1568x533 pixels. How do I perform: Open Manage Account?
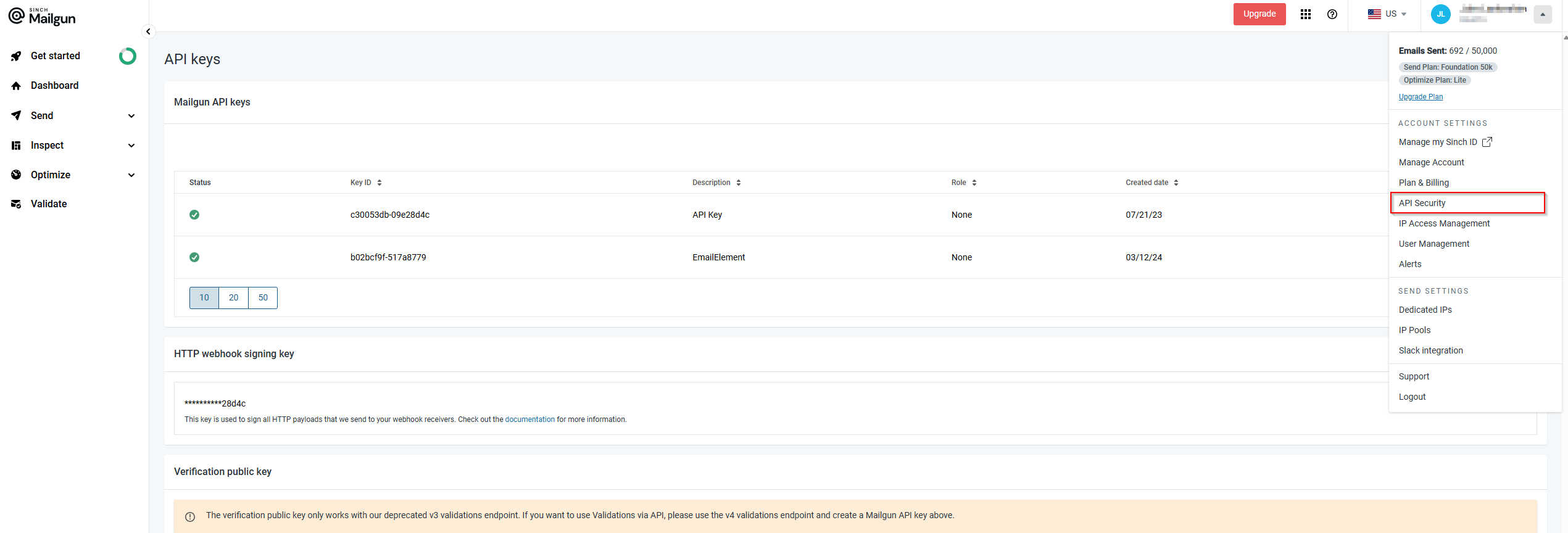pos(1431,162)
